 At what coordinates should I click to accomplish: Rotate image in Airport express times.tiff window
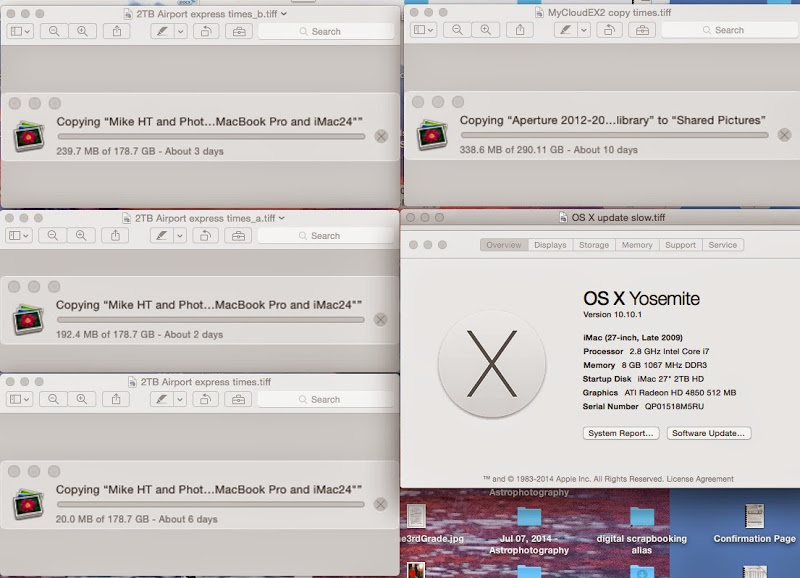pos(205,399)
